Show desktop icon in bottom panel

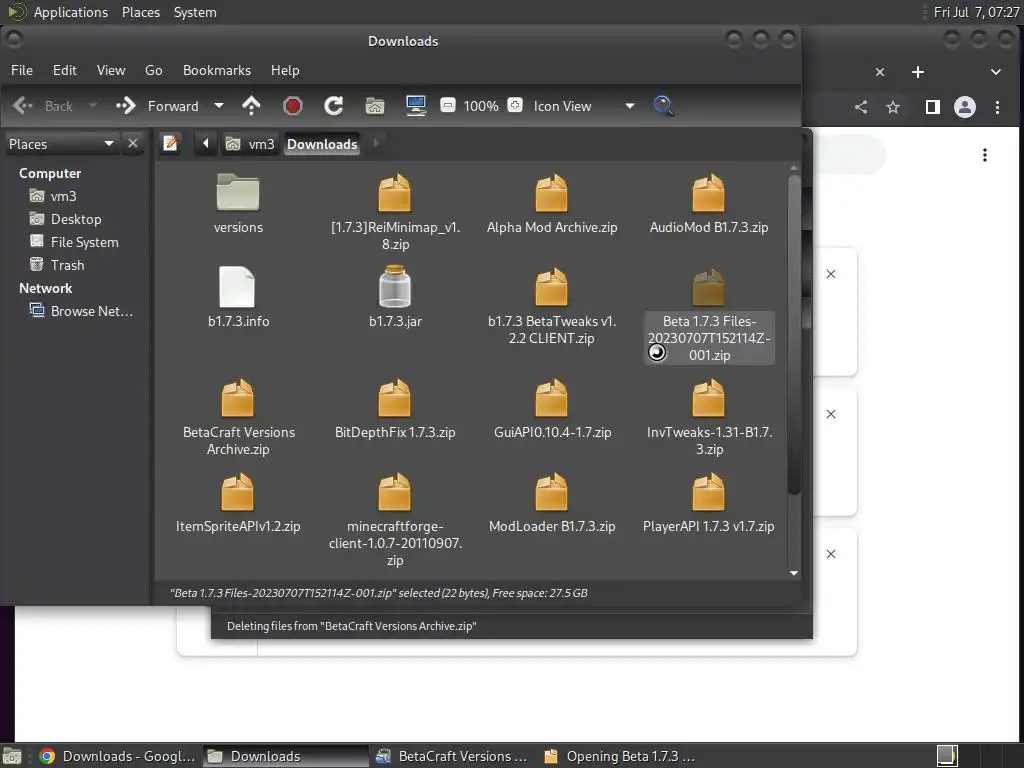tap(11, 757)
